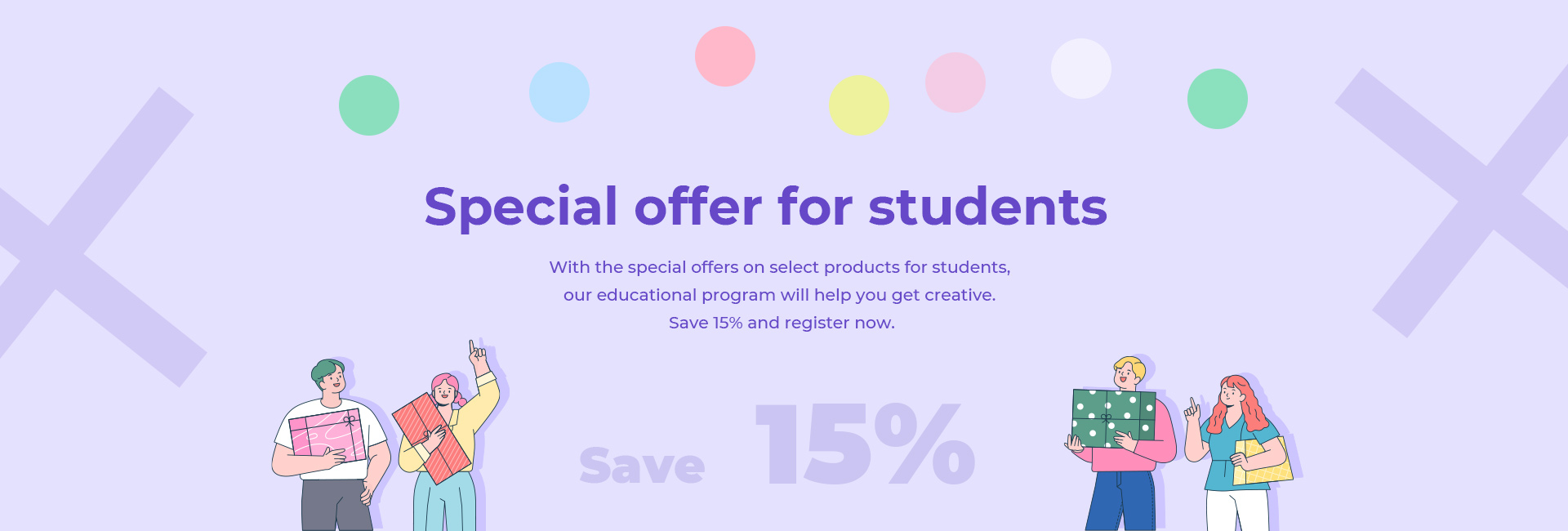Click the "Special offer for students" heading
The image size is (1568, 531).
click(766, 207)
